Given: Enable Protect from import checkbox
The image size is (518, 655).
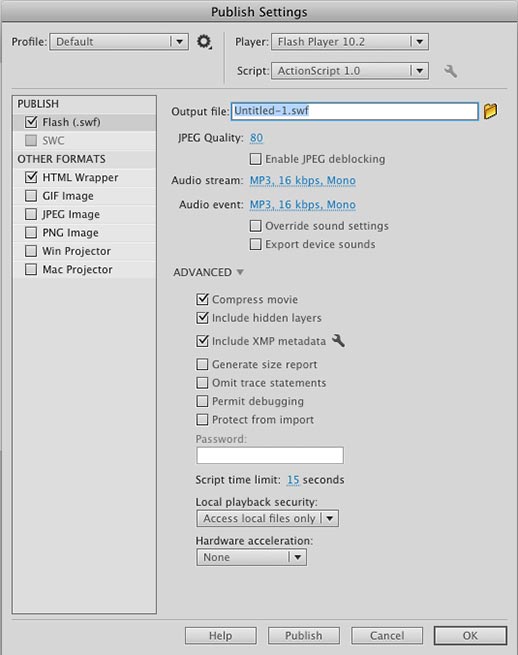Looking at the screenshot, I should [x=202, y=419].
